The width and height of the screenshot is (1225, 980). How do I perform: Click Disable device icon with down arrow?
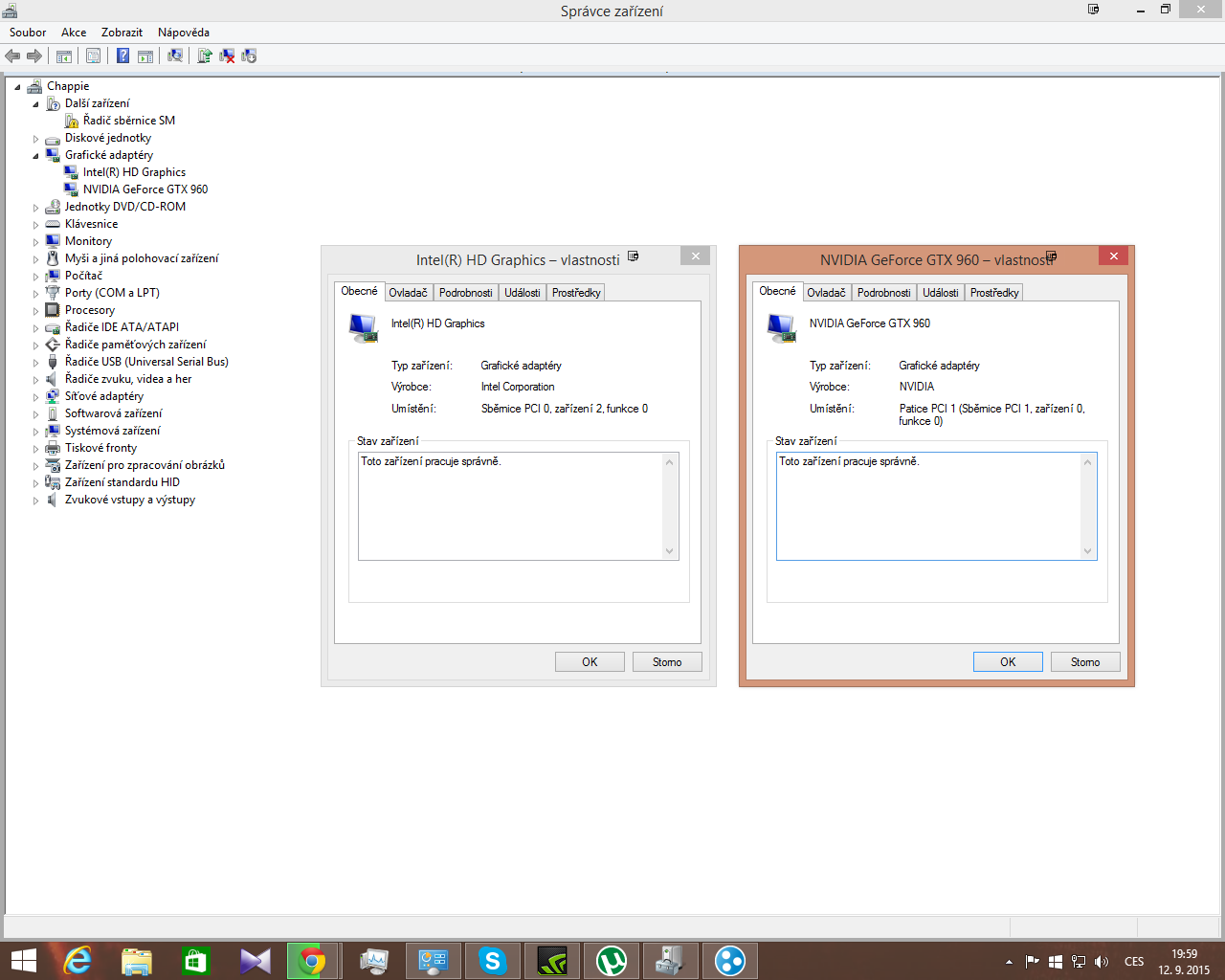(x=249, y=56)
